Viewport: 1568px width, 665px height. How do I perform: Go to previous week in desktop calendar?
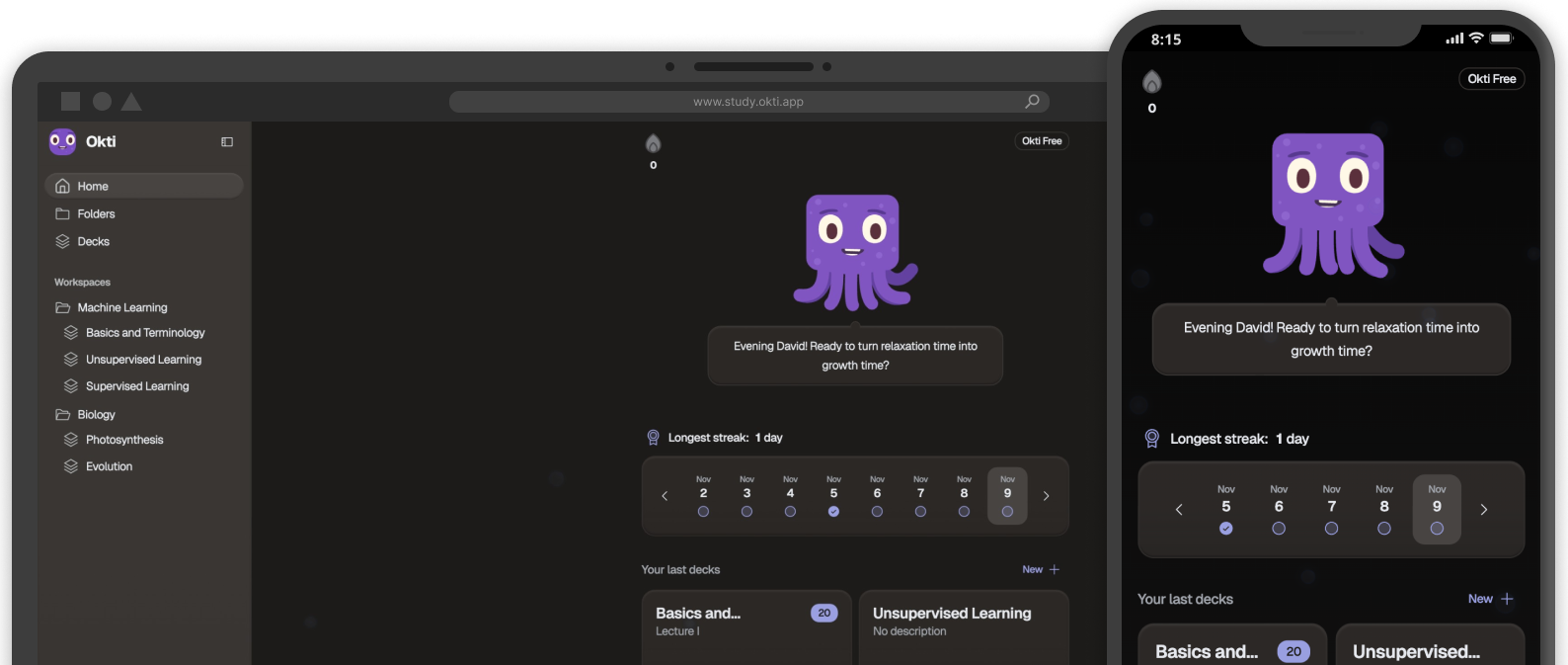[665, 496]
